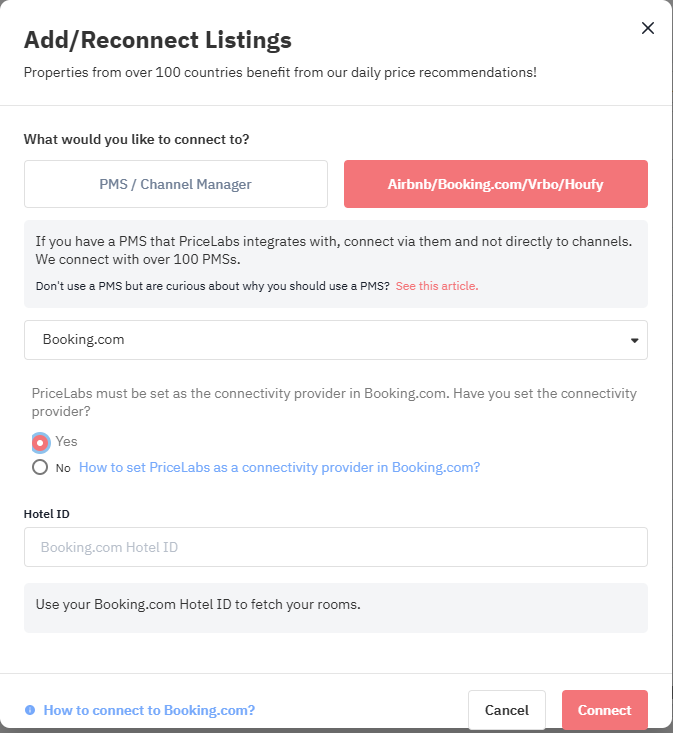Click the blue info icon beside Booking.com help

[30, 710]
